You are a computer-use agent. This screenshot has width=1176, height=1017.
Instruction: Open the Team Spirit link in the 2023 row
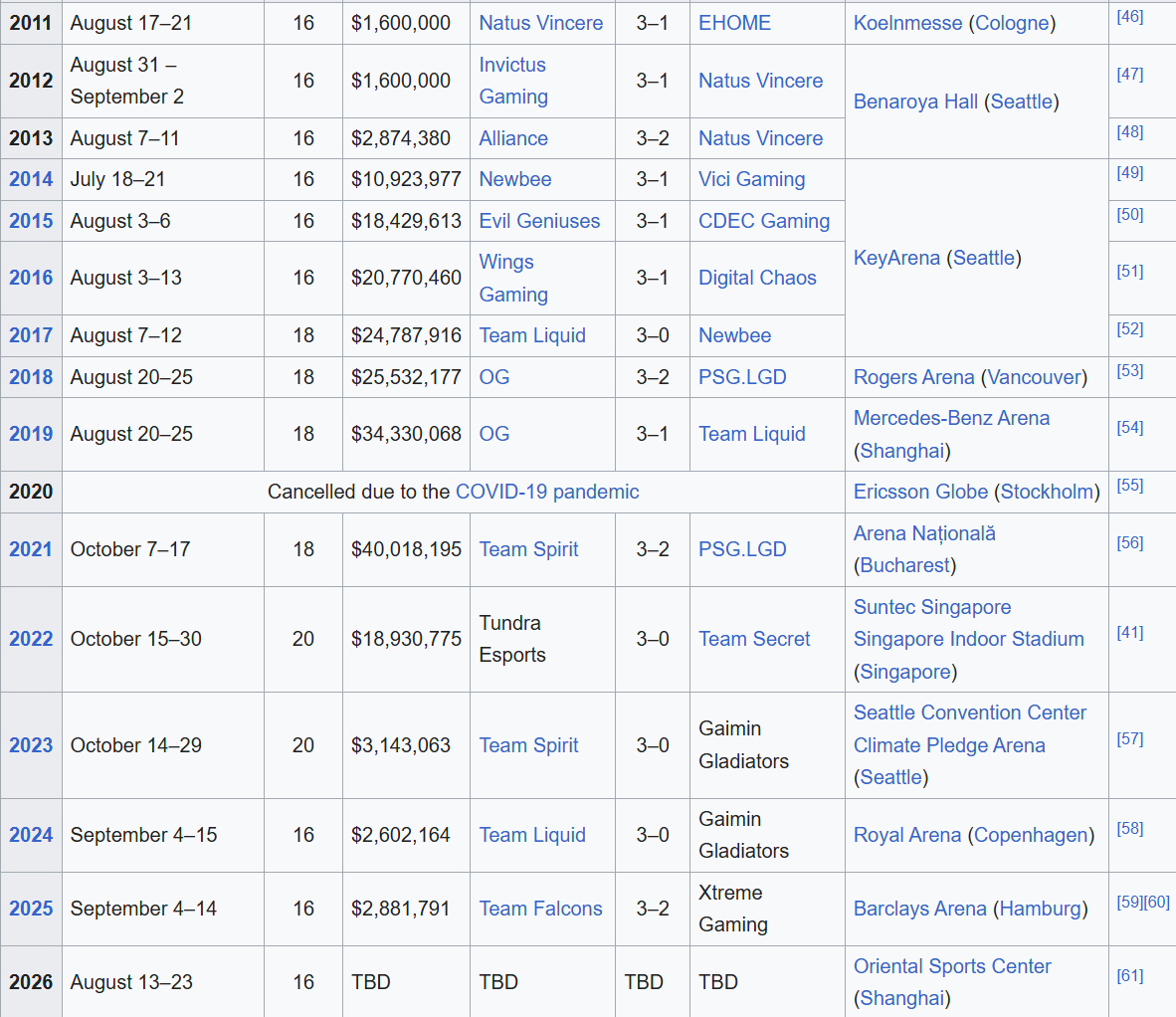click(x=528, y=744)
